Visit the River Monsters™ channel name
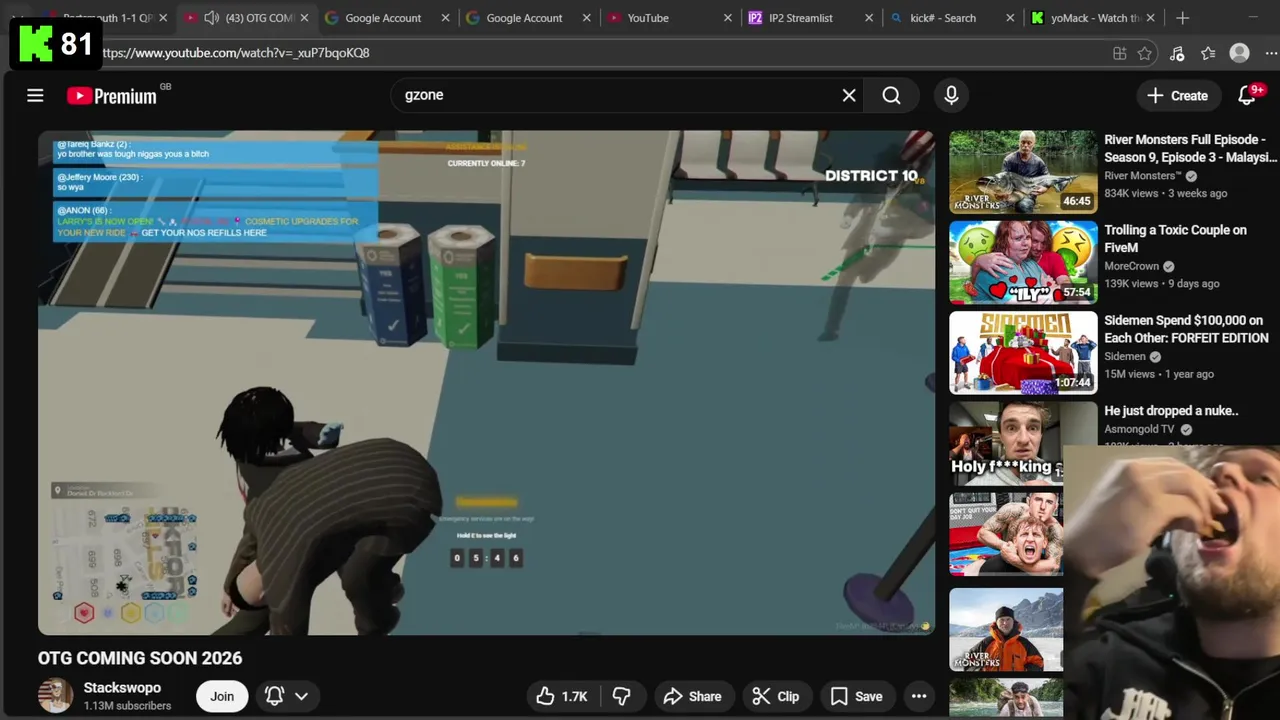This screenshot has height=720, width=1280. pos(1143,176)
